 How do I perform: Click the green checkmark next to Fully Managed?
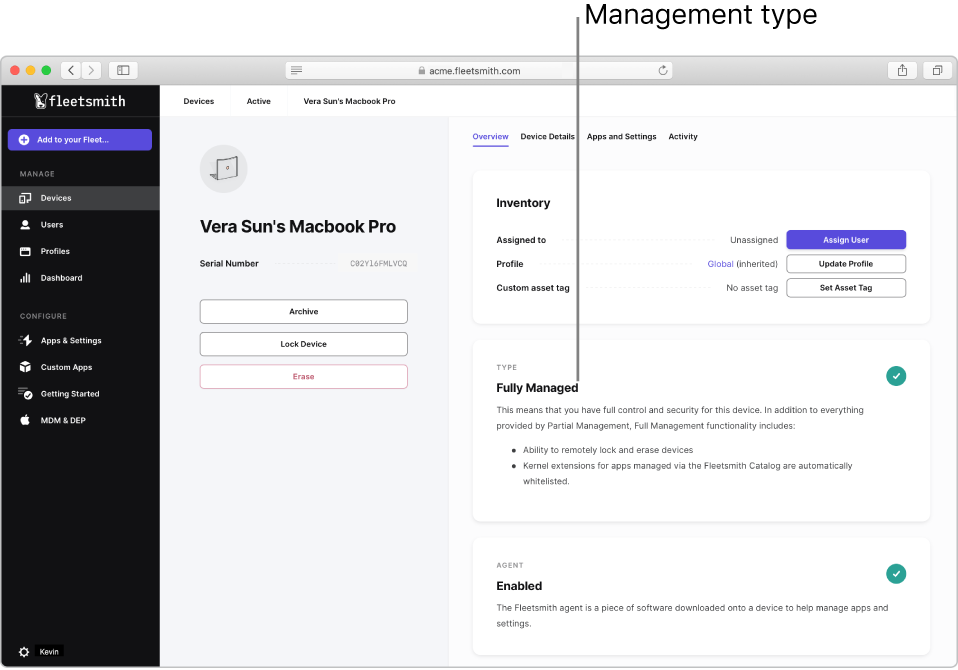point(896,376)
